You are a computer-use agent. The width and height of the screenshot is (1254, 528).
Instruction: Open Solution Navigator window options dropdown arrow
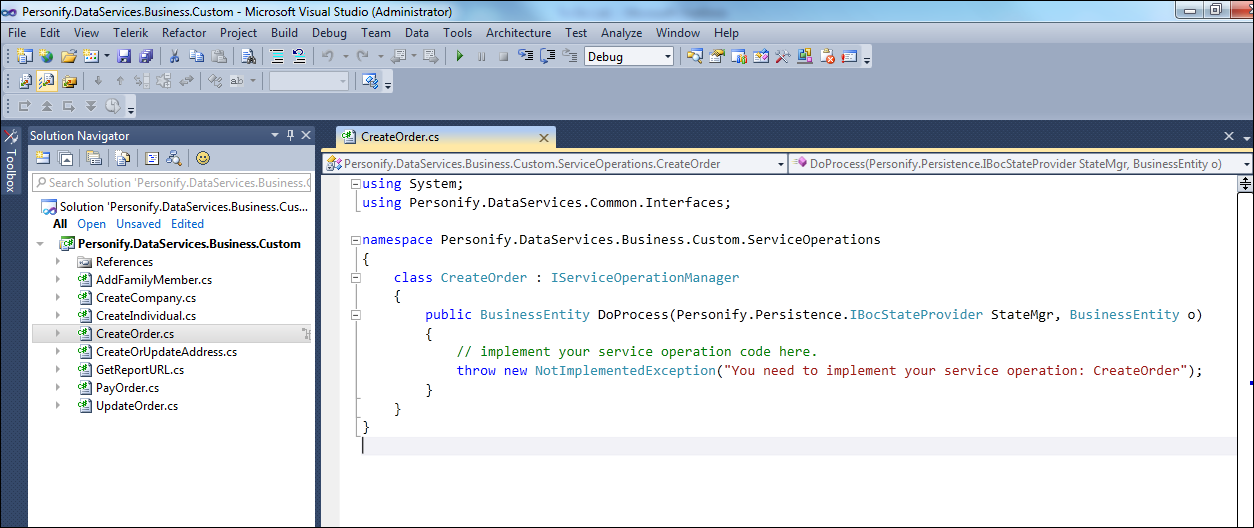(x=275, y=135)
